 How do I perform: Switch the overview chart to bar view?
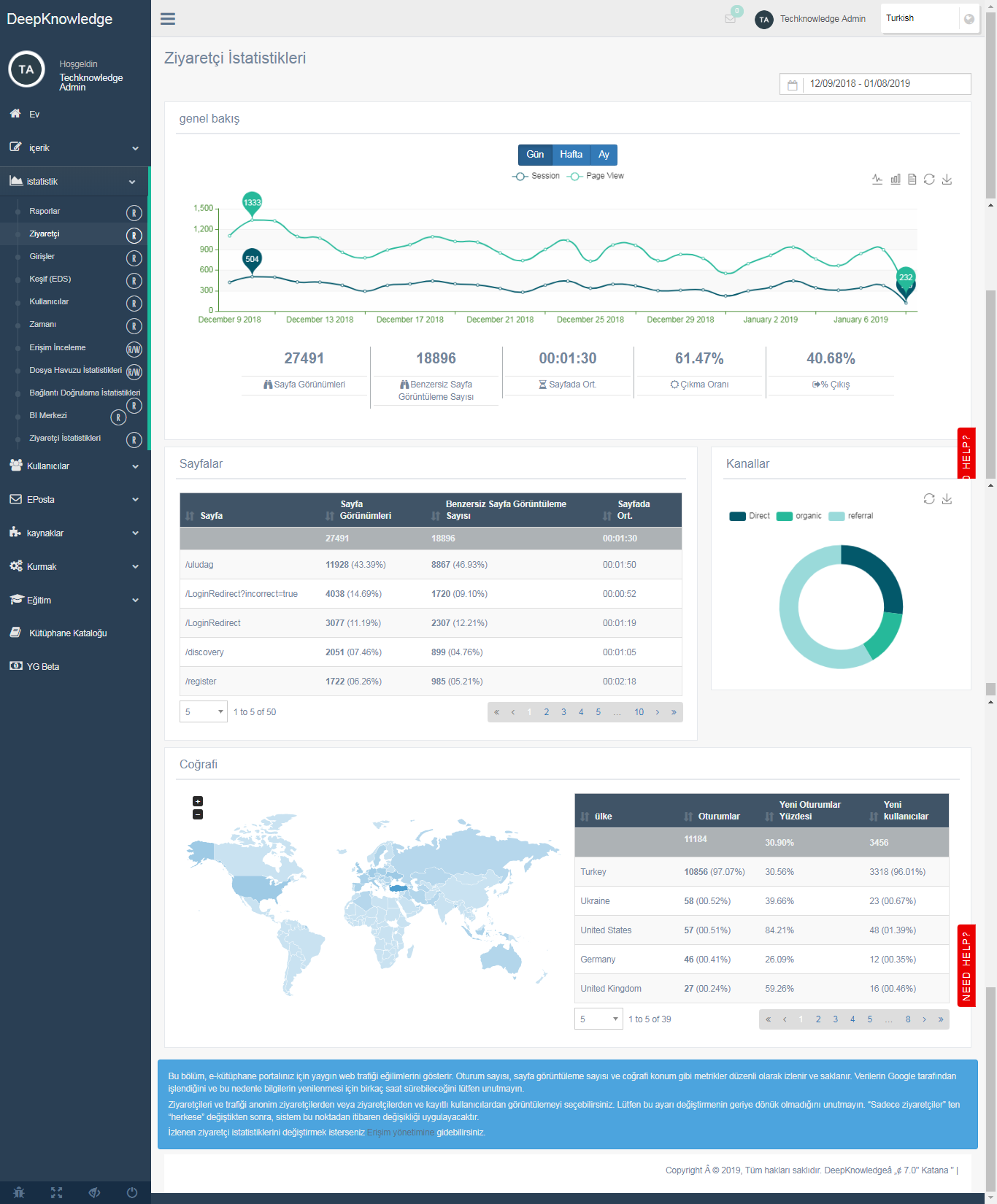click(x=895, y=180)
